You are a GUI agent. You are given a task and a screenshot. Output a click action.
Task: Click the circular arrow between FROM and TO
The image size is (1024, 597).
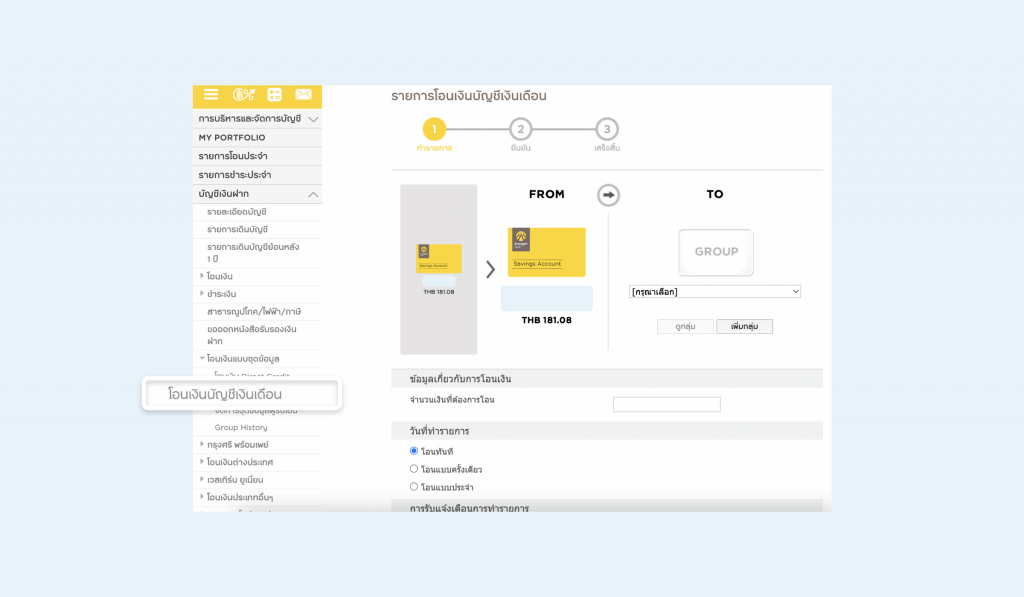tap(608, 195)
